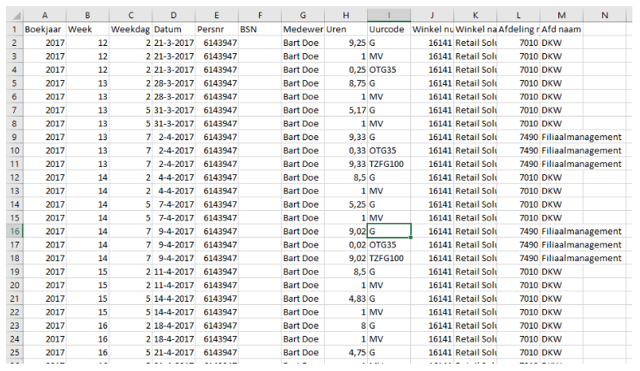Viewport: 640px width, 371px height.
Task: Click OTG35 cell in row 17
Action: coord(389,244)
